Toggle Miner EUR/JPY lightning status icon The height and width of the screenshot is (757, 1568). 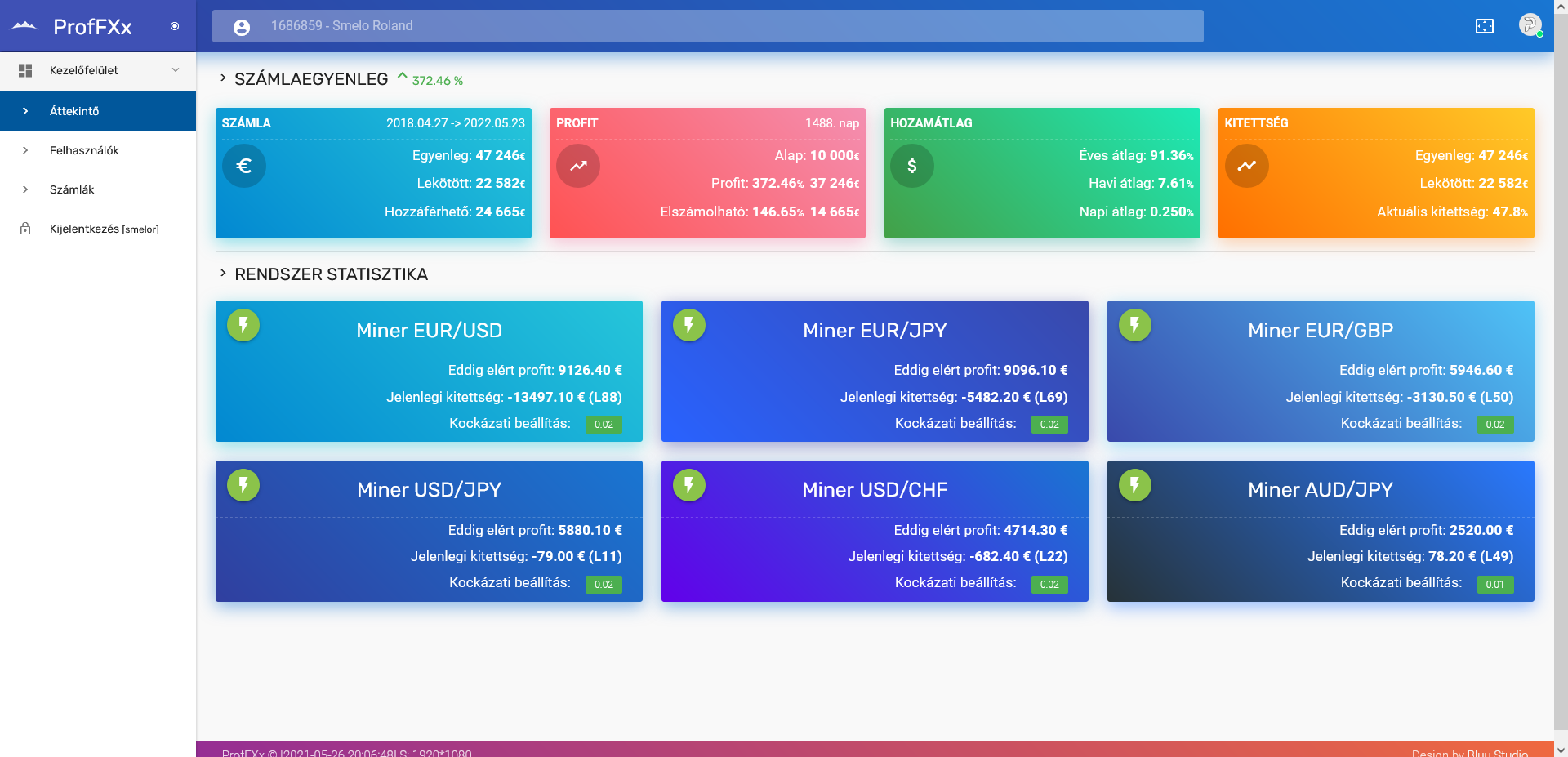(x=689, y=325)
